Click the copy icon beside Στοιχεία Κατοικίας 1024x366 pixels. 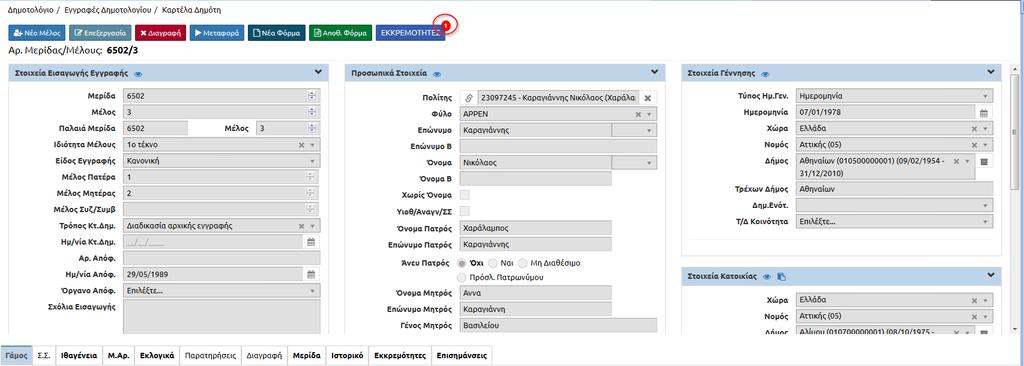tap(782, 277)
